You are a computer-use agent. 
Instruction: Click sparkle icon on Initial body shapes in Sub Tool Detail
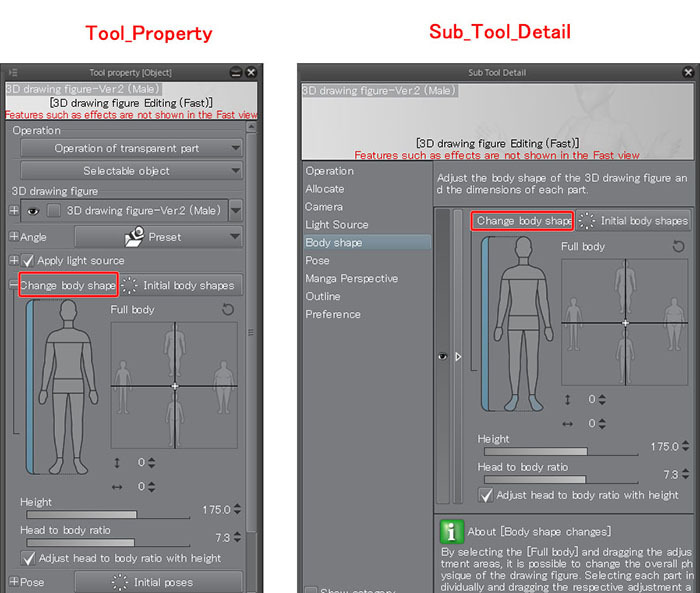tap(587, 221)
